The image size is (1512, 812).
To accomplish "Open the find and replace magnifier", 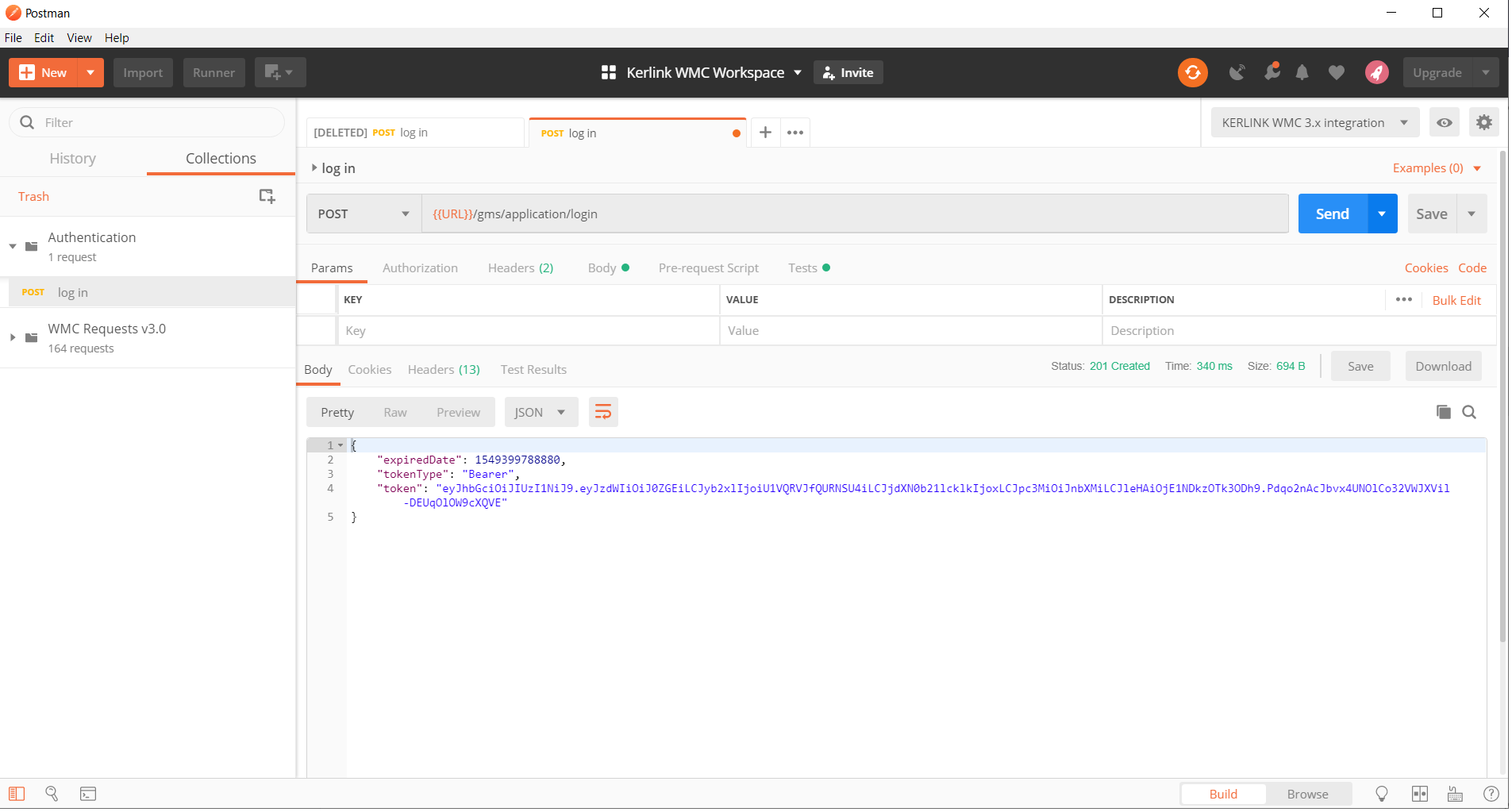I will point(52,793).
